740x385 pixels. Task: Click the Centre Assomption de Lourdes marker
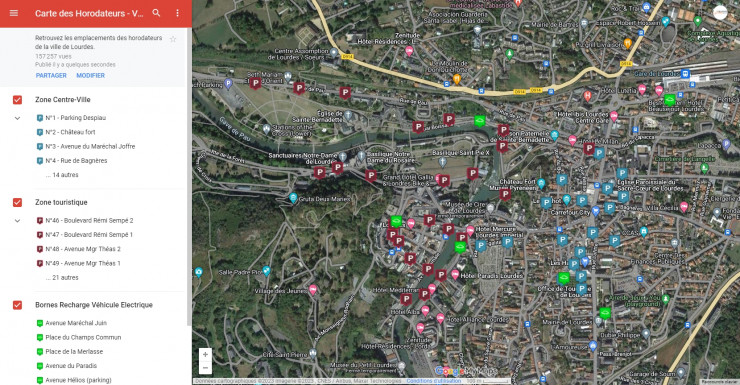click(334, 52)
